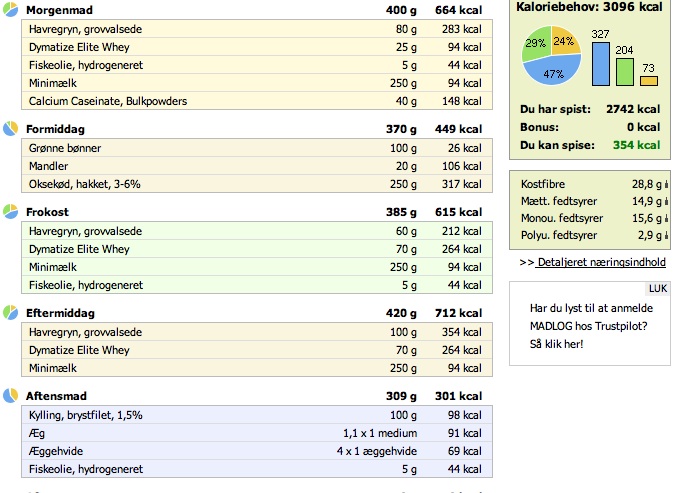Click the Frokost pie chart icon
The height and width of the screenshot is (493, 678).
[10, 211]
